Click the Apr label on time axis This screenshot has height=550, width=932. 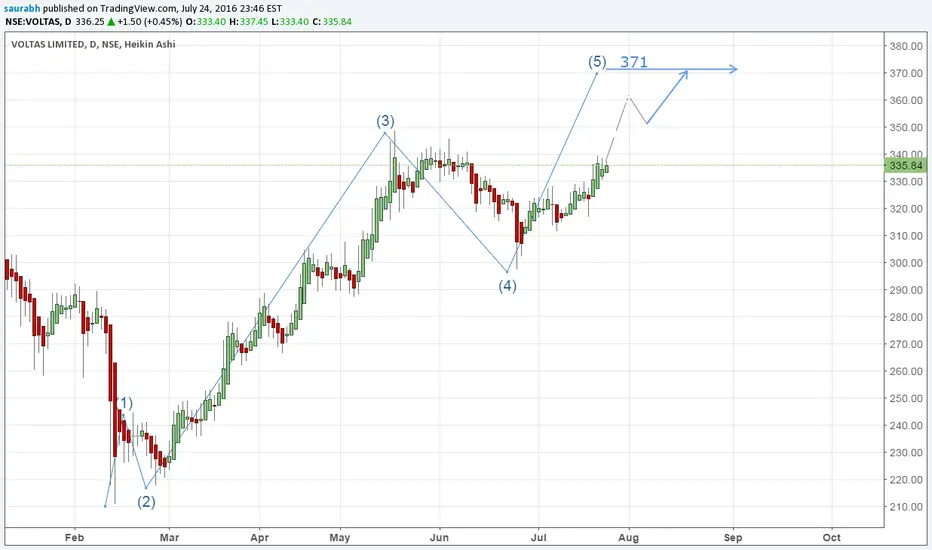(260, 538)
